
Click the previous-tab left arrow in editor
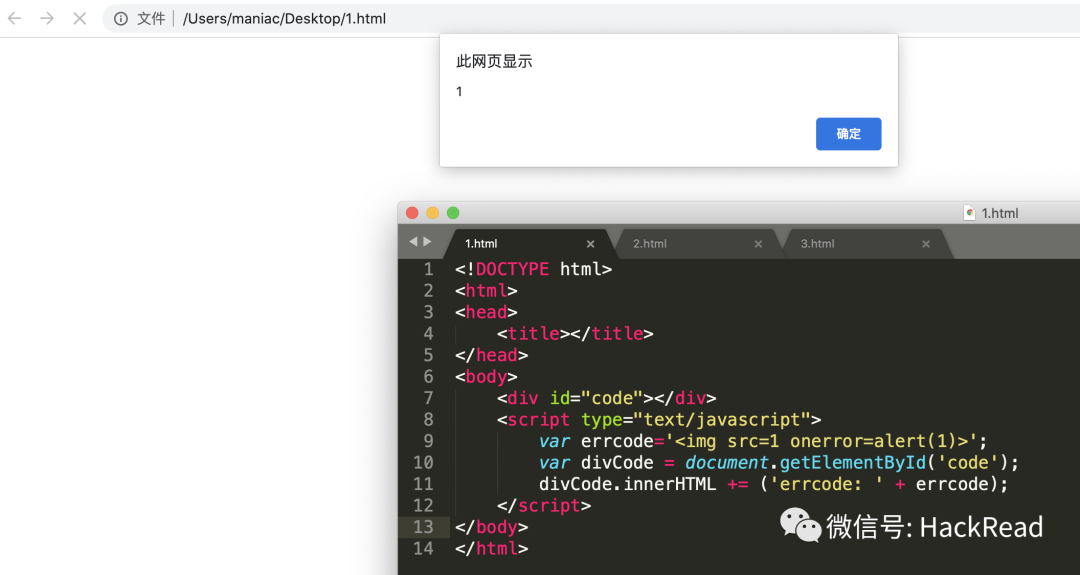(x=413, y=242)
